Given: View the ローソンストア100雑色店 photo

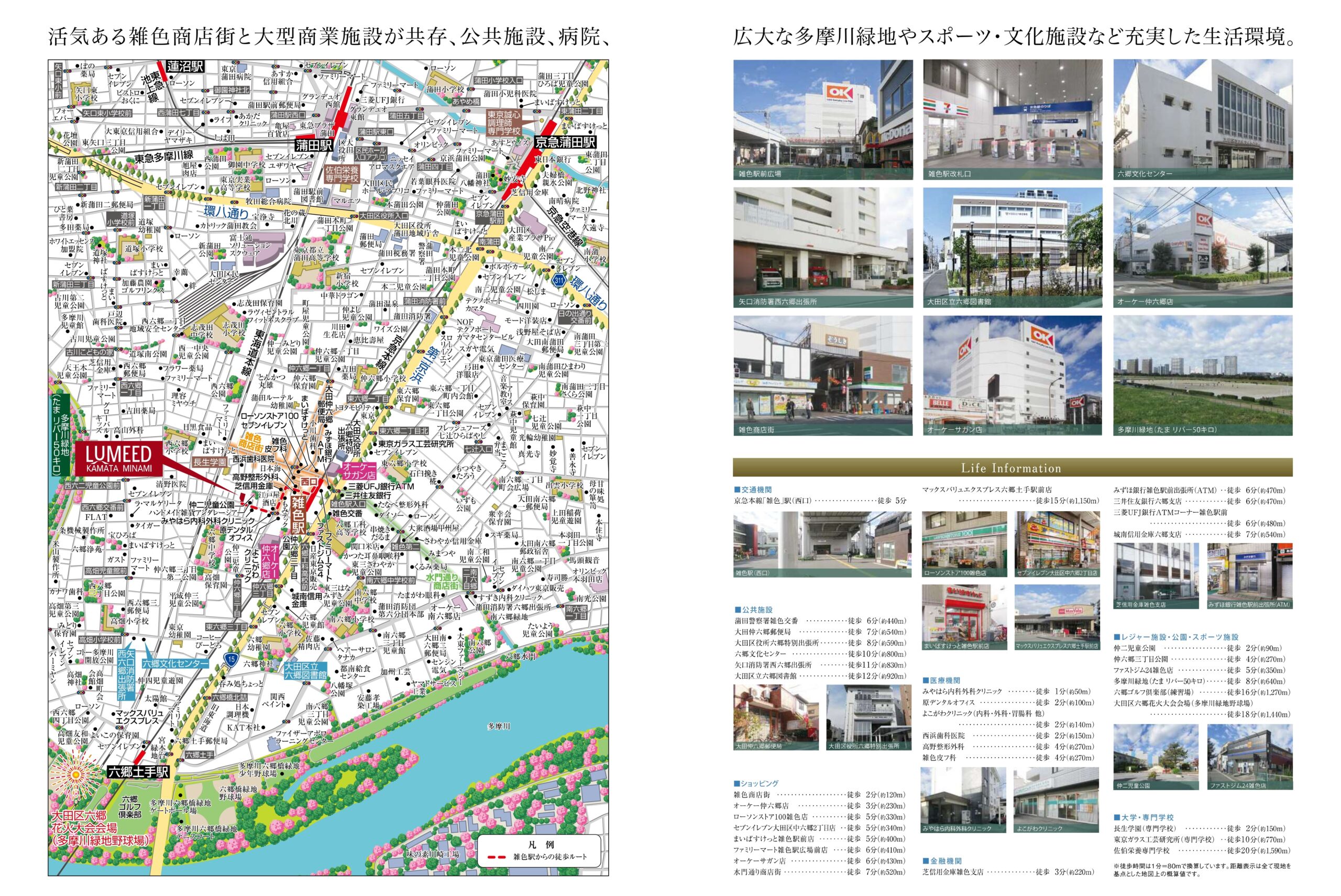Looking at the screenshot, I should tap(964, 544).
